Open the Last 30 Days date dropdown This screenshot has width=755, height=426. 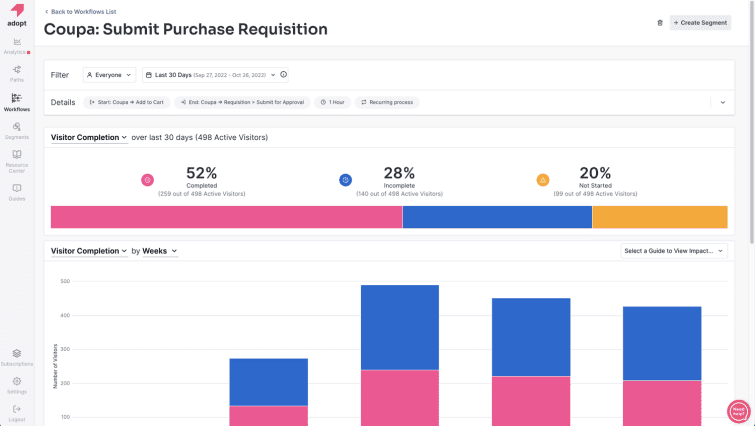(210, 75)
